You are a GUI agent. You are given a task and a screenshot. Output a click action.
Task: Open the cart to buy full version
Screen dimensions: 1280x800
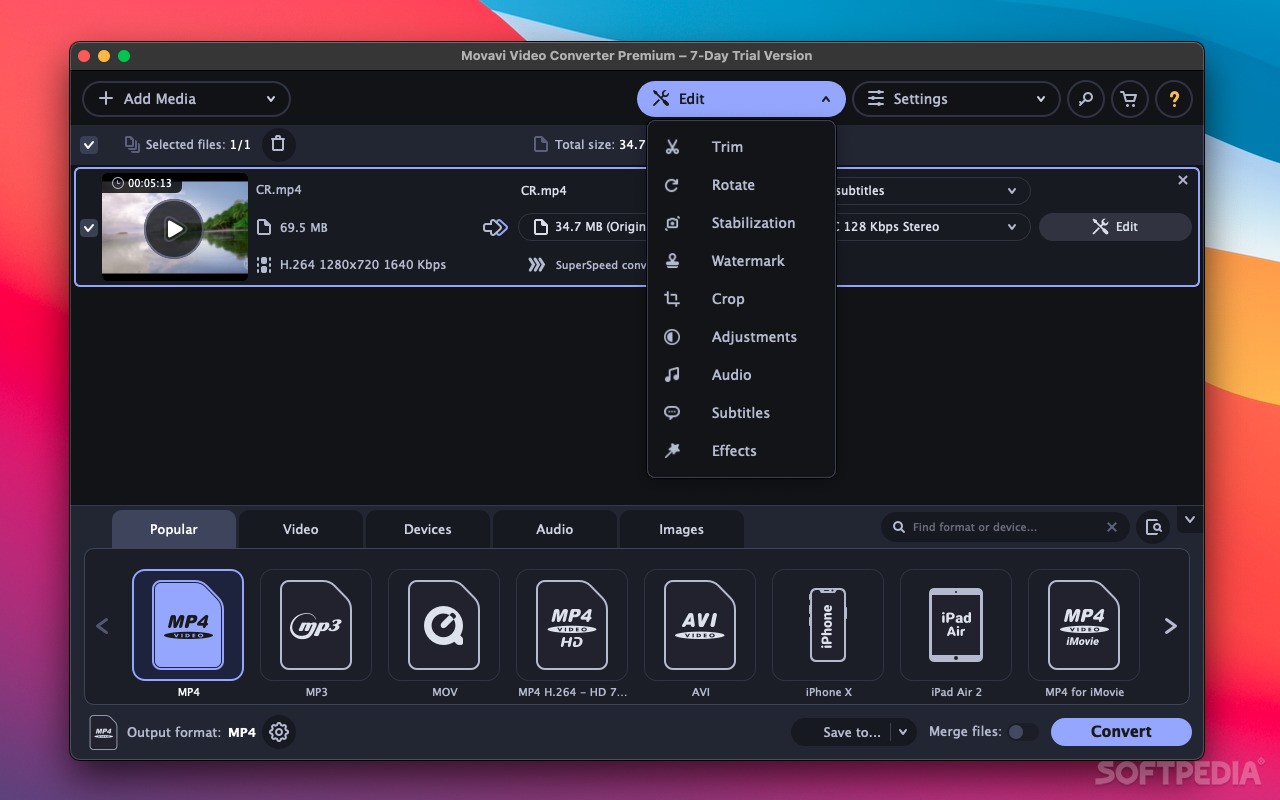coord(1129,99)
